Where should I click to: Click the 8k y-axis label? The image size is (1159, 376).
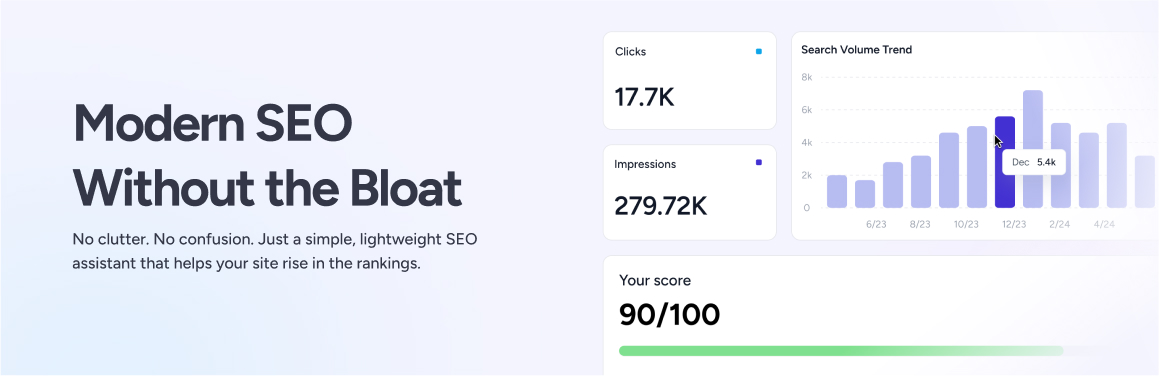806,77
